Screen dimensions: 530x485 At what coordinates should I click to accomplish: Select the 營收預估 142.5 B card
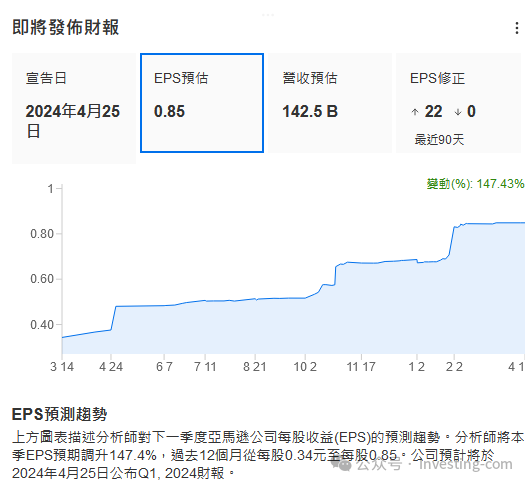(x=330, y=103)
